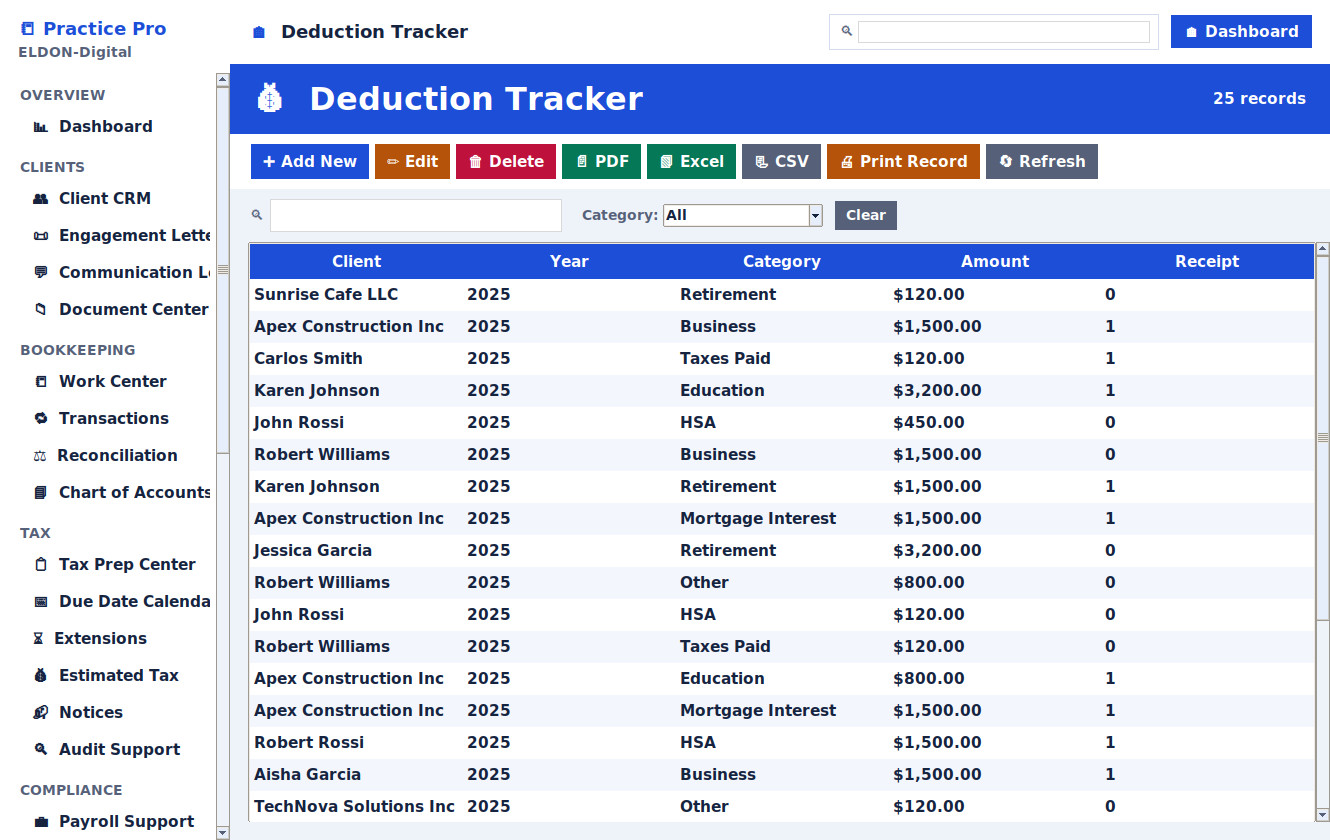
Task: Click the money bag icon in Deduction Tracker banner
Action: click(270, 98)
